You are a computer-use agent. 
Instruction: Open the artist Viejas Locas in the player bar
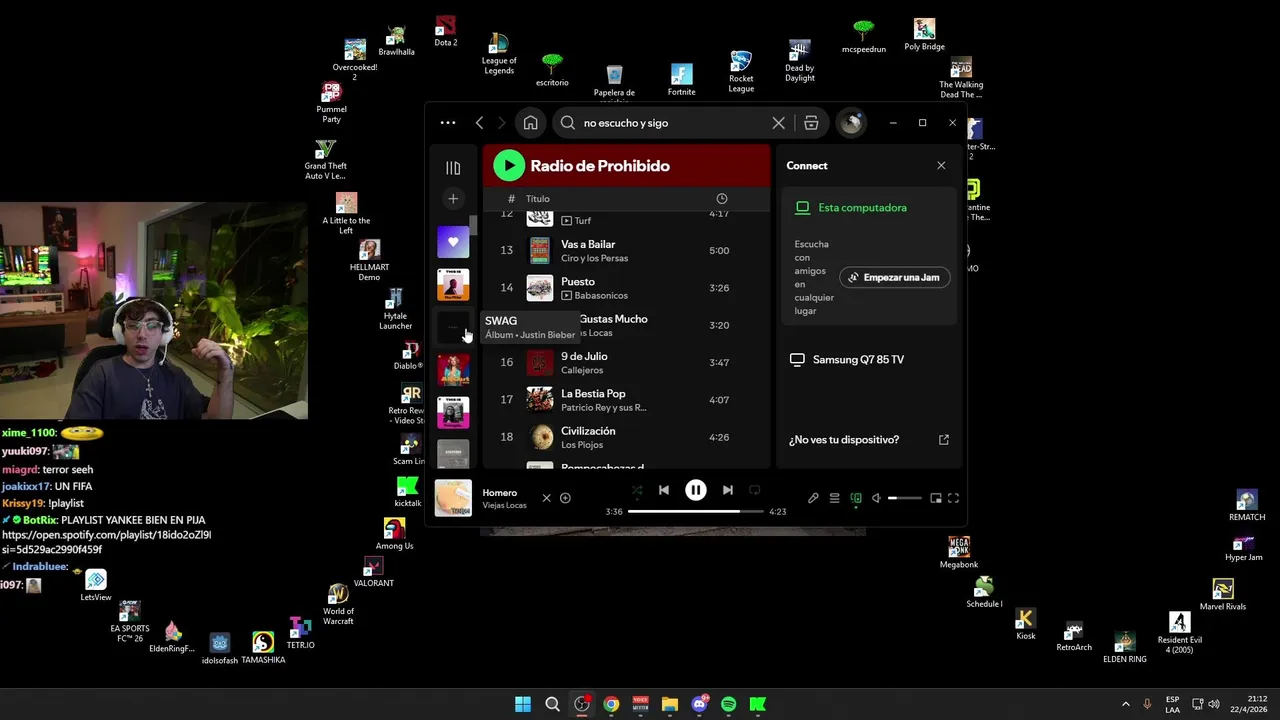coord(505,506)
